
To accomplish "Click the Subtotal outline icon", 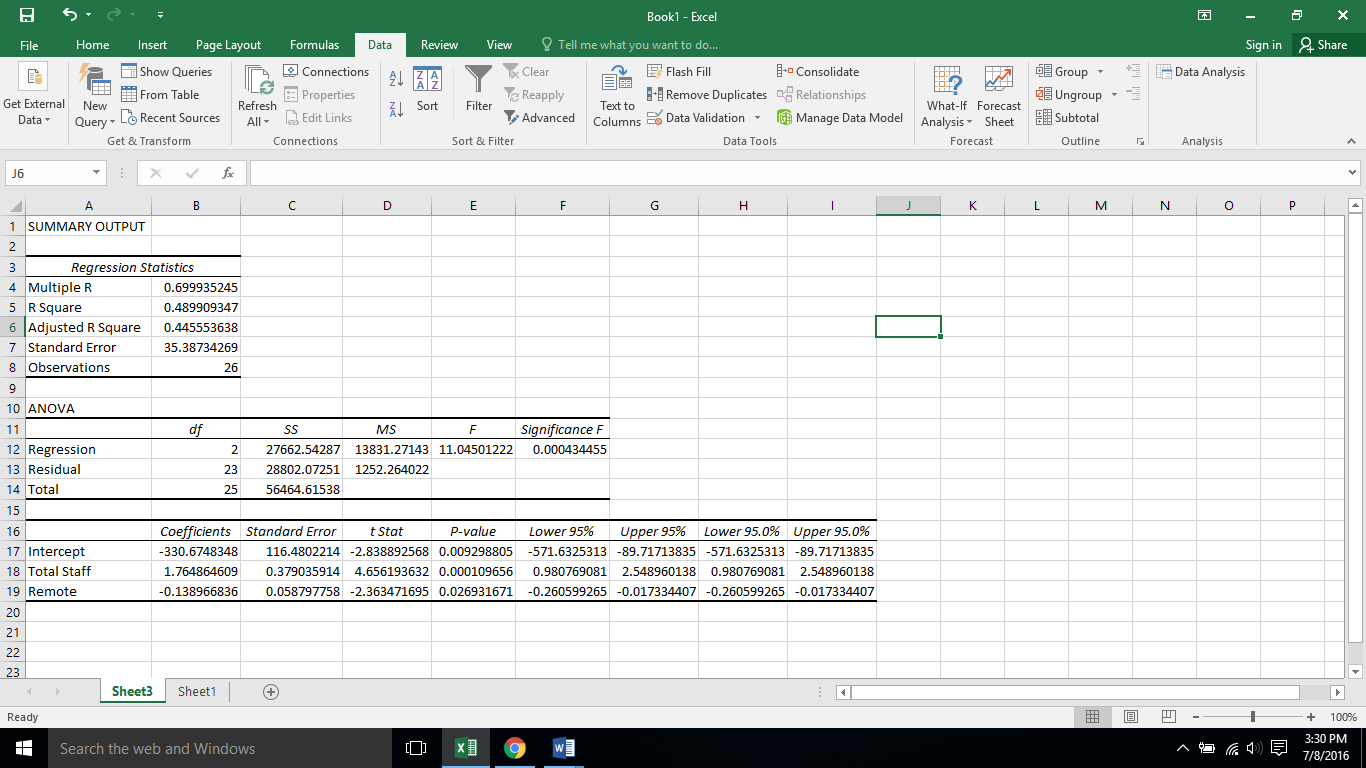I will pyautogui.click(x=1044, y=118).
